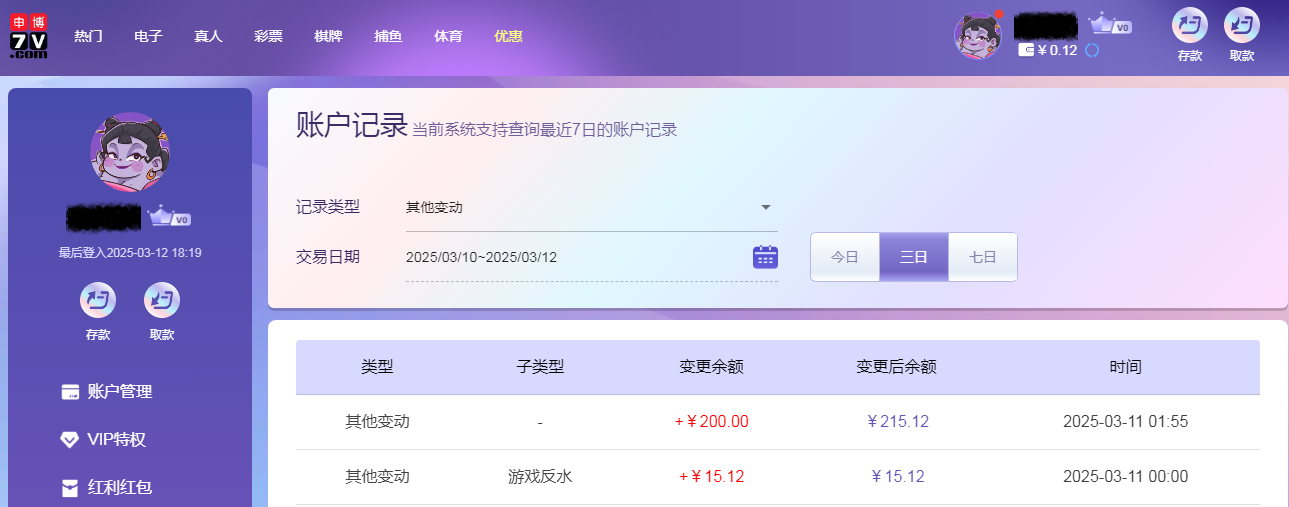Click 其他变动 in the ¥200.00 row
Image resolution: width=1289 pixels, height=507 pixels.
point(377,422)
